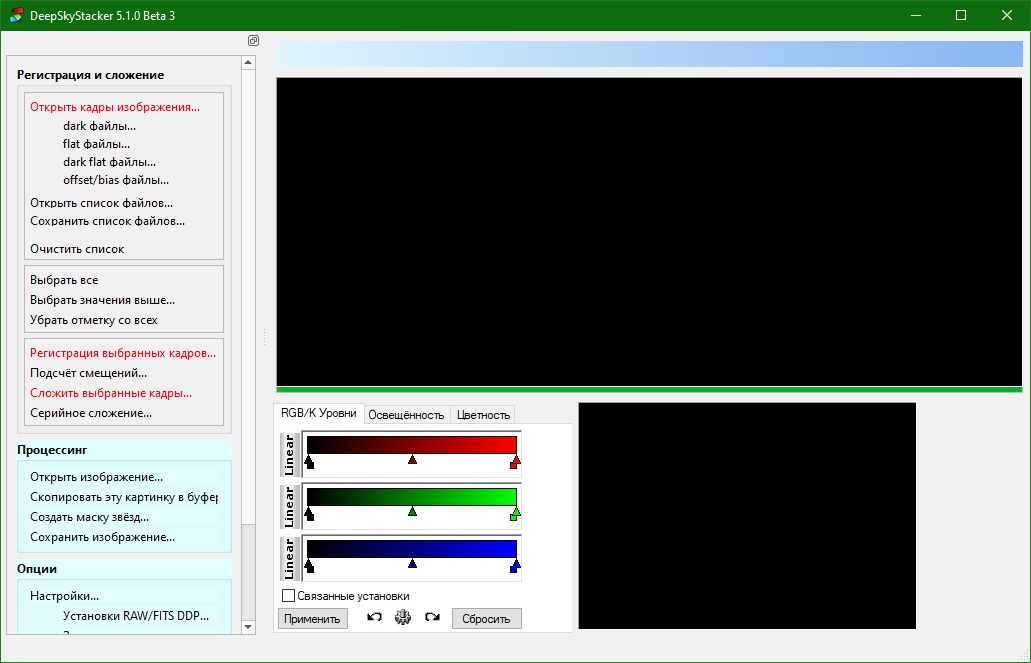
Task: Click the green channel black point marker
Action: click(310, 514)
